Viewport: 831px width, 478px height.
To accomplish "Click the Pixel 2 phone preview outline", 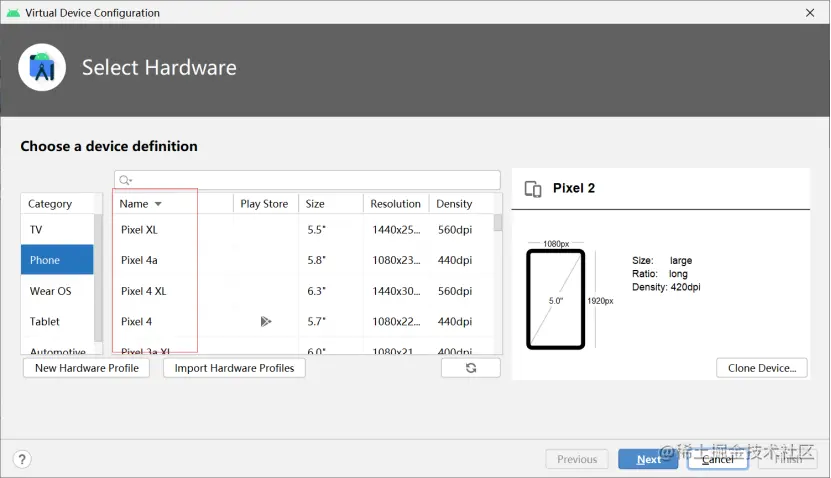I will pyautogui.click(x=555, y=299).
